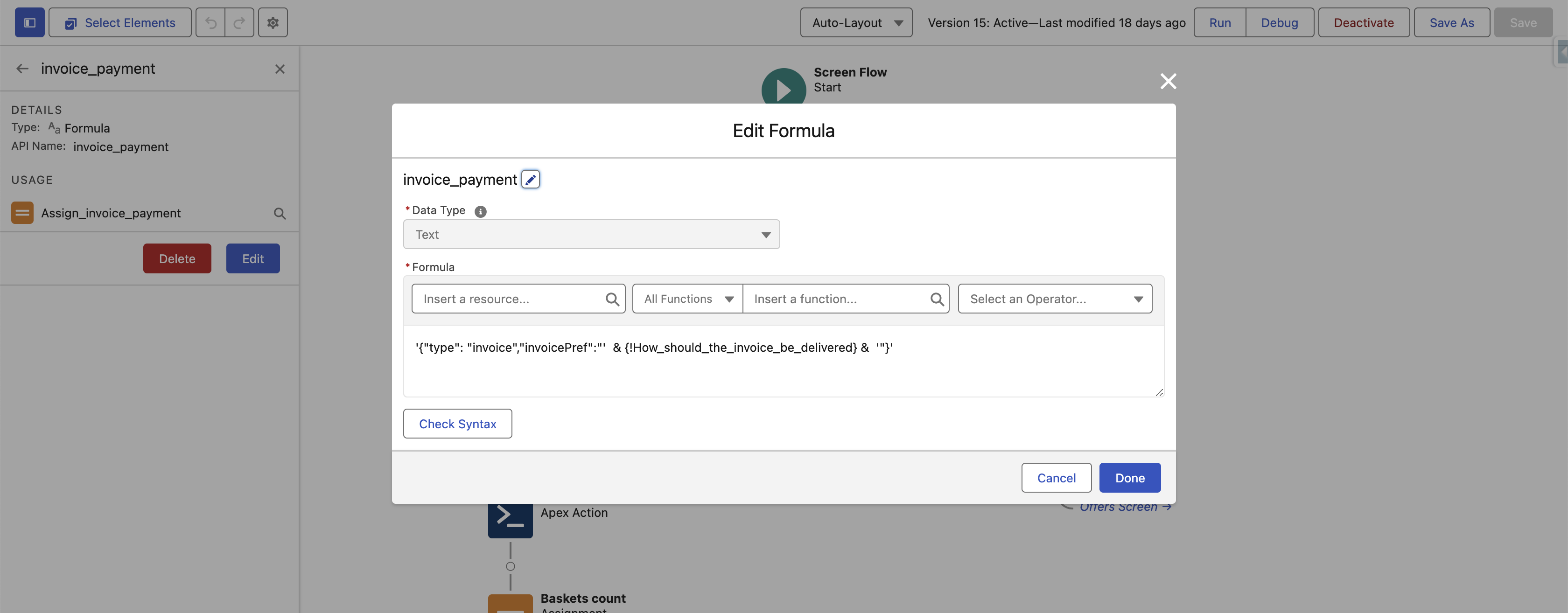
Task: Click the magnifier in the Insert a resource field
Action: tap(612, 299)
